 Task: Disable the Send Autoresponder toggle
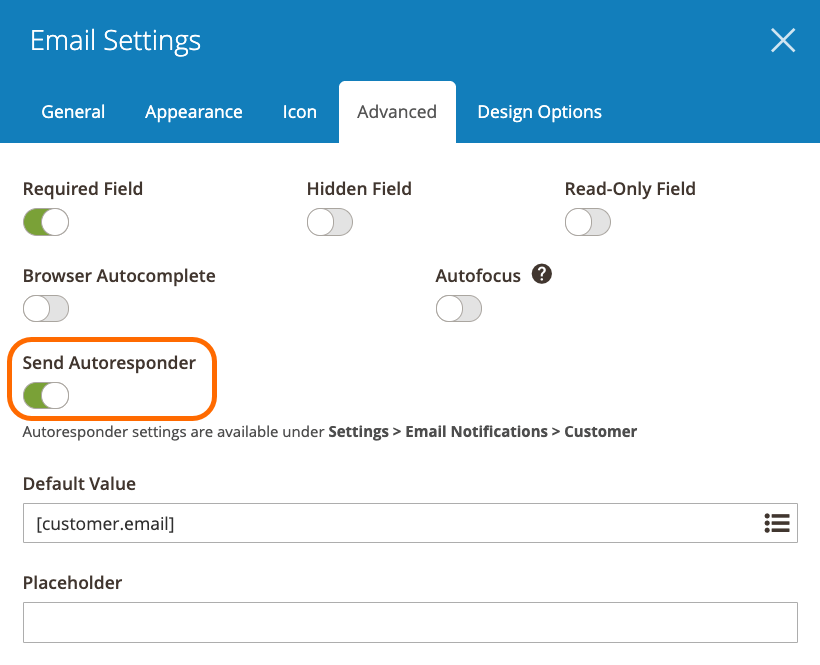(45, 395)
